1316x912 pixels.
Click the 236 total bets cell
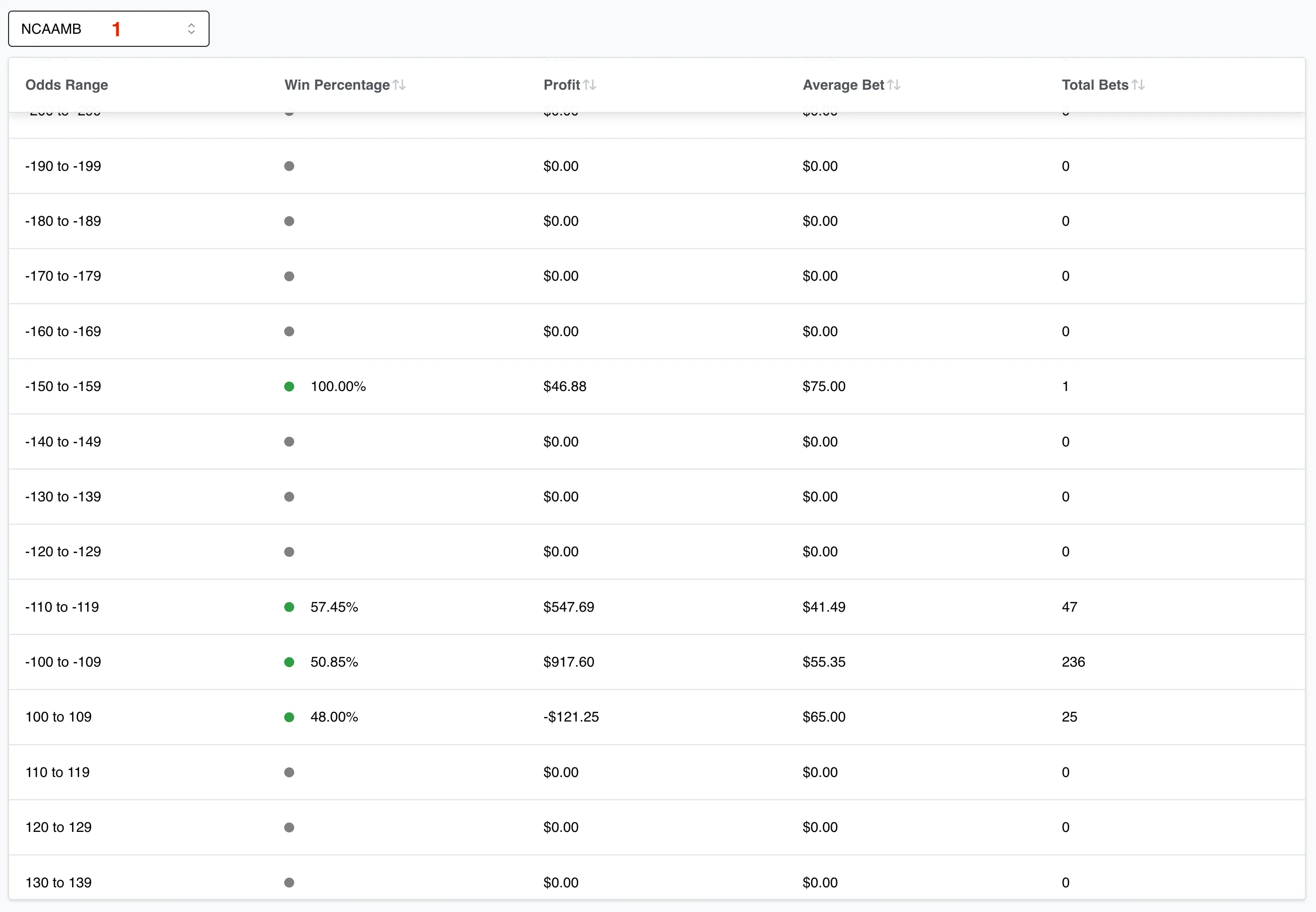[1073, 662]
